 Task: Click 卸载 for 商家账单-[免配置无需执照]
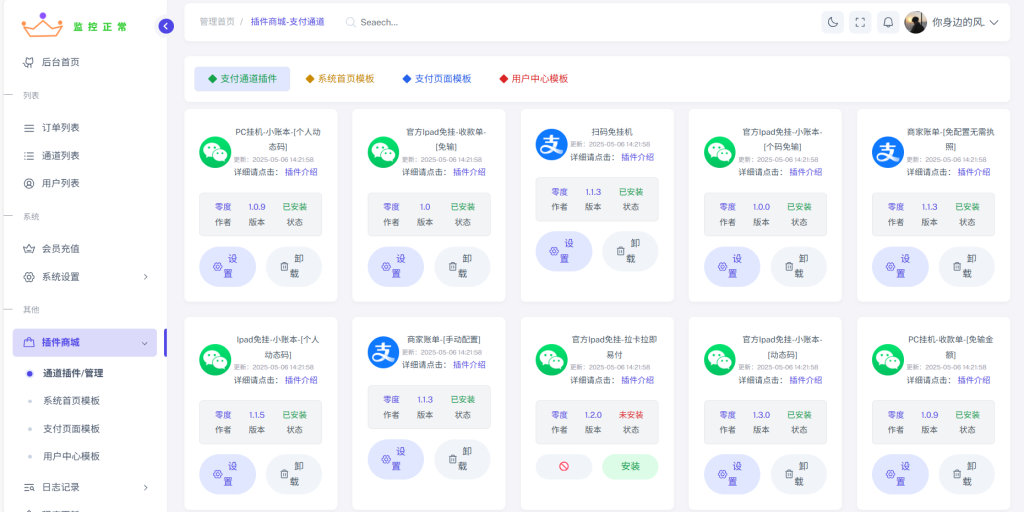[x=967, y=266]
